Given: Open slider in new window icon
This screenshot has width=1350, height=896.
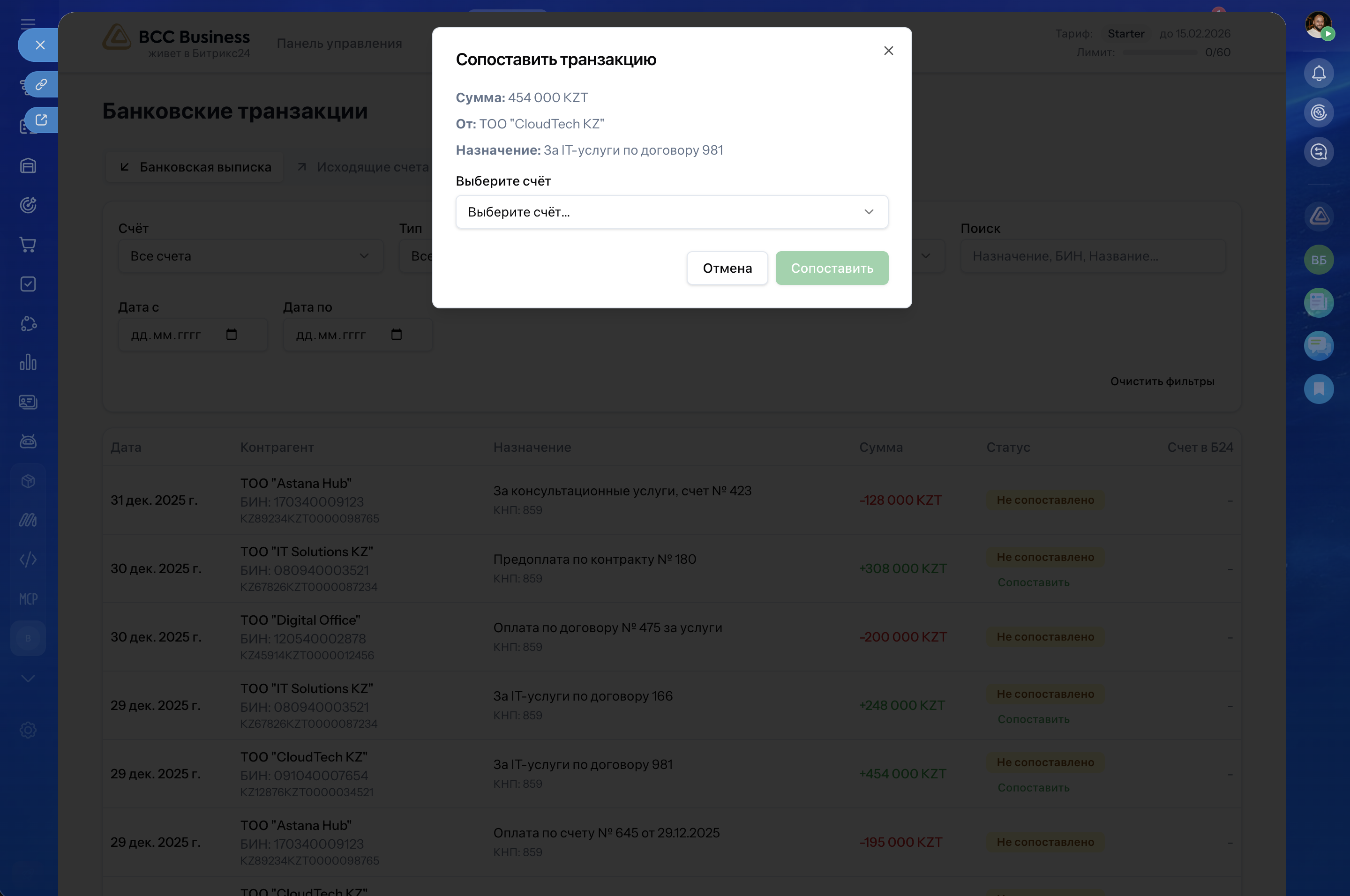Looking at the screenshot, I should tap(41, 120).
